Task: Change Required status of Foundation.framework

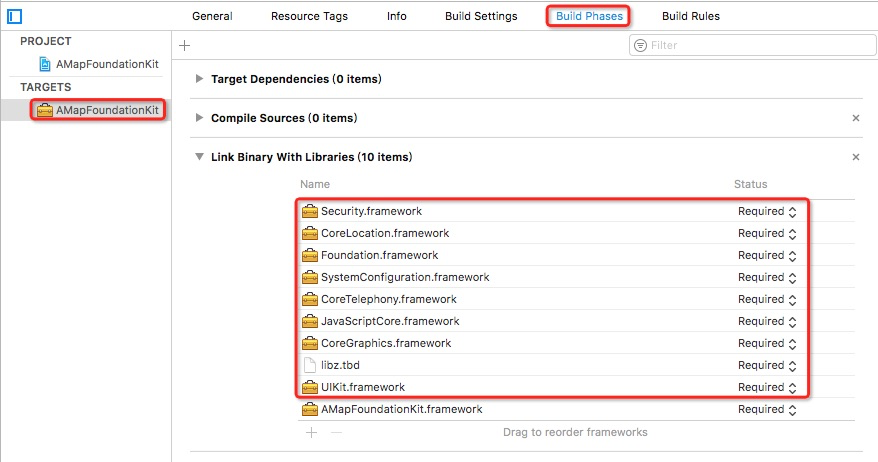Action: tap(767, 255)
